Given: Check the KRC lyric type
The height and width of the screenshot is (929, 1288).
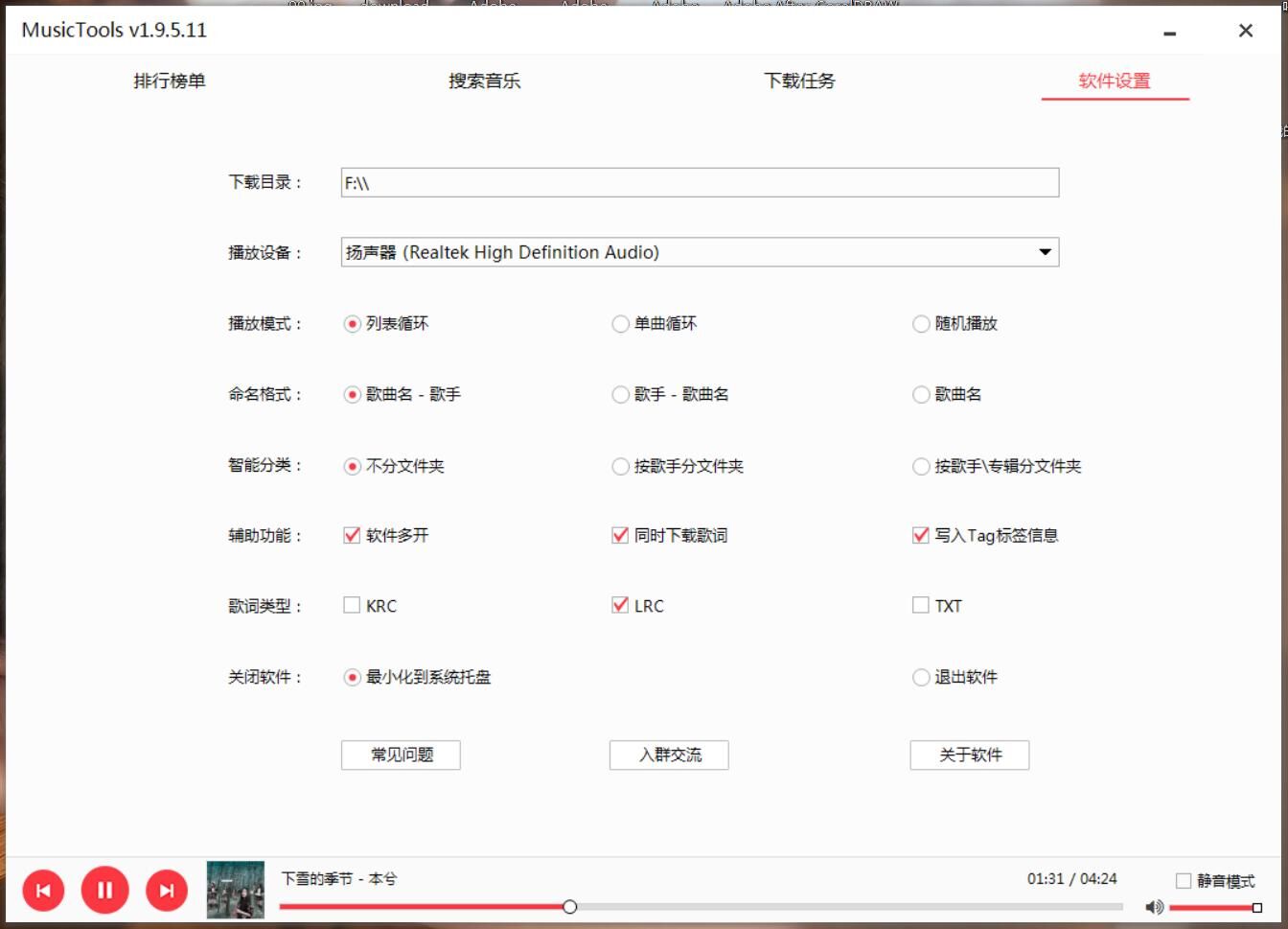Looking at the screenshot, I should pos(352,605).
